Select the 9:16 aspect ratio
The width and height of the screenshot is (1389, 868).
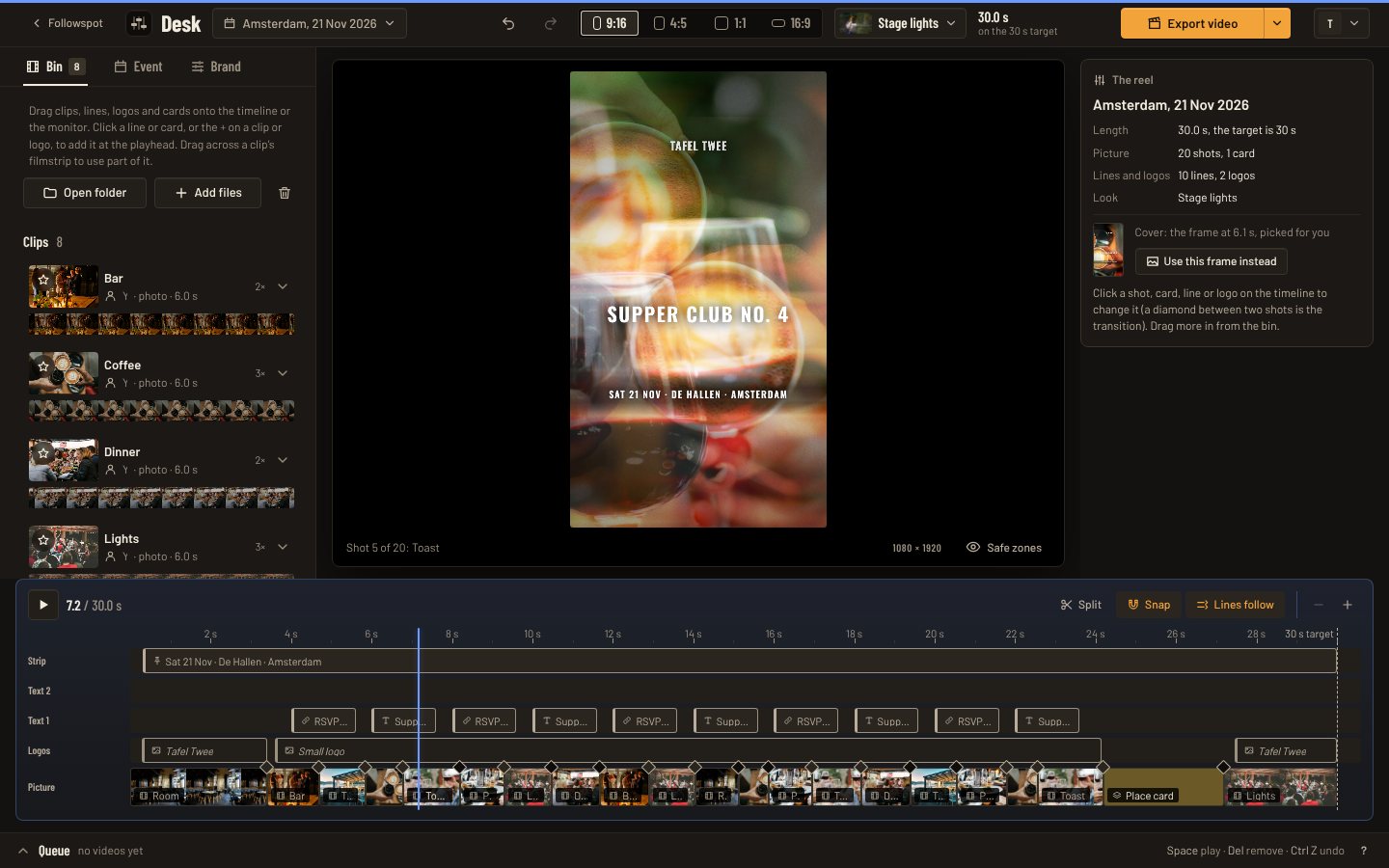pyautogui.click(x=609, y=23)
